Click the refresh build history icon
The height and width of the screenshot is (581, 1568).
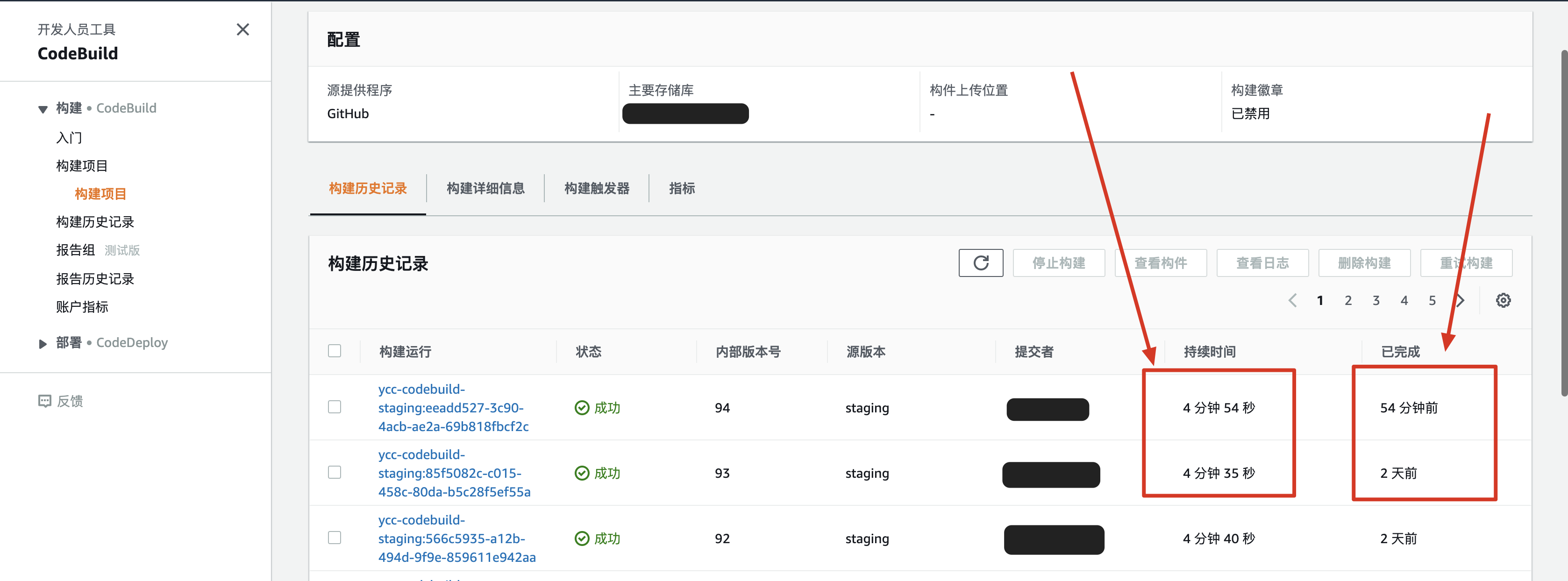point(980,263)
